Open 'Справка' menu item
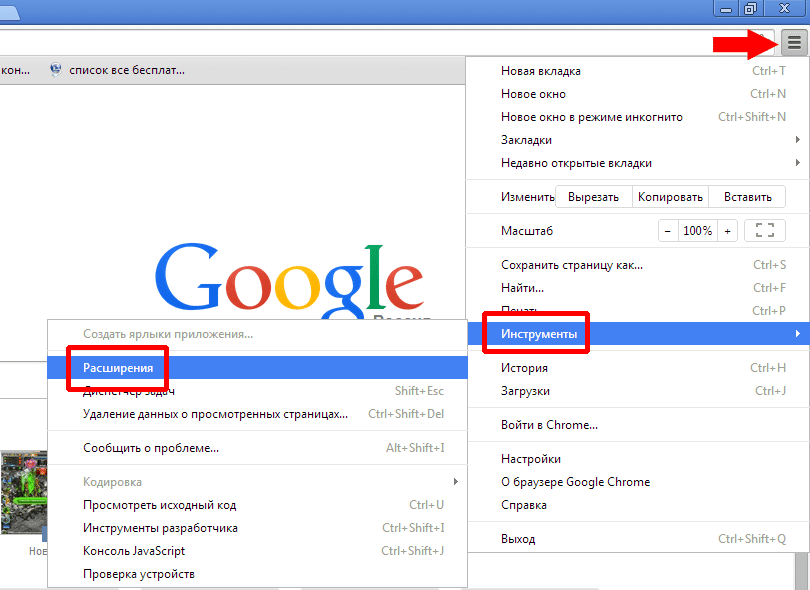This screenshot has height=590, width=810. 638,505
